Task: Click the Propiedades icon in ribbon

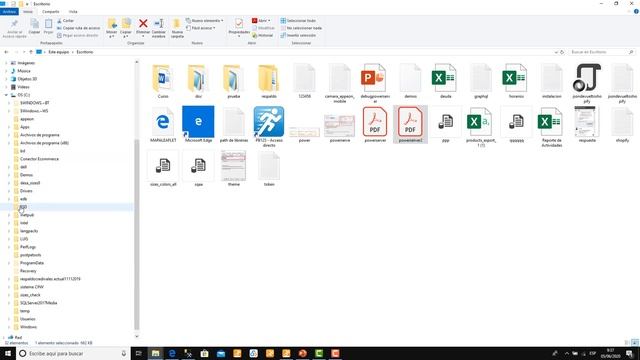Action: [x=239, y=24]
